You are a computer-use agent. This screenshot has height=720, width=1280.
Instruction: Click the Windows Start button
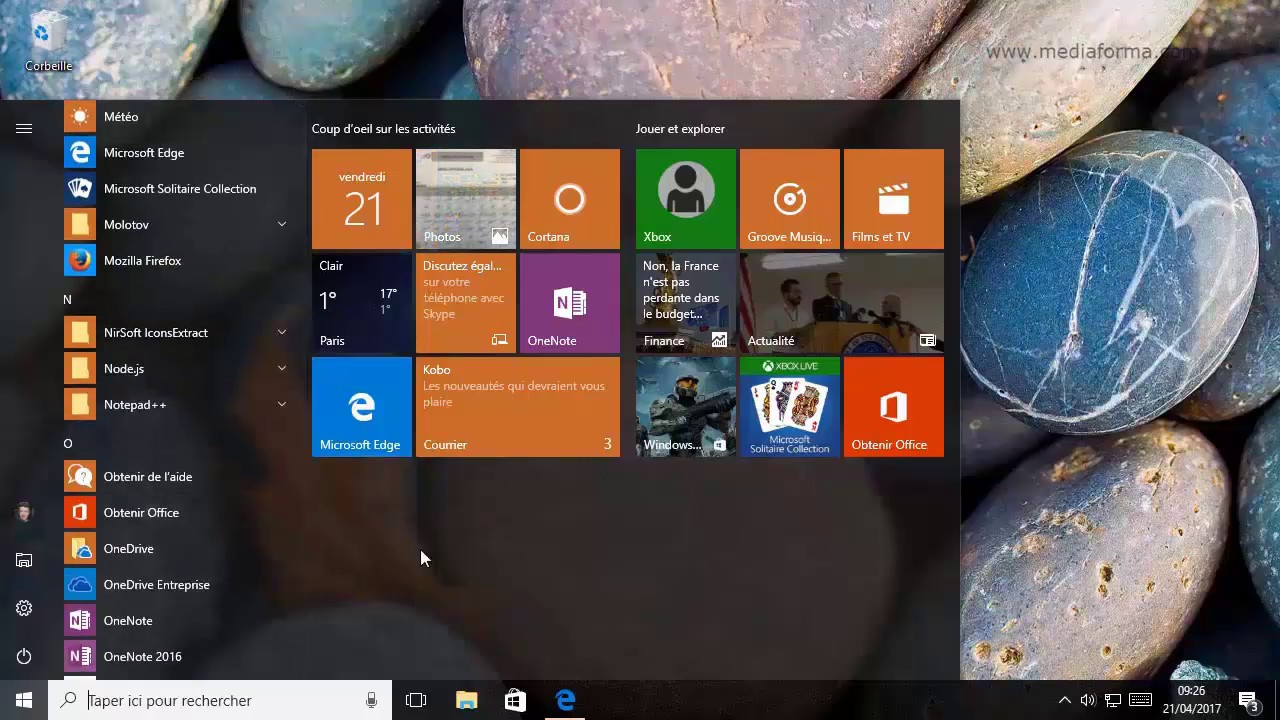24,700
